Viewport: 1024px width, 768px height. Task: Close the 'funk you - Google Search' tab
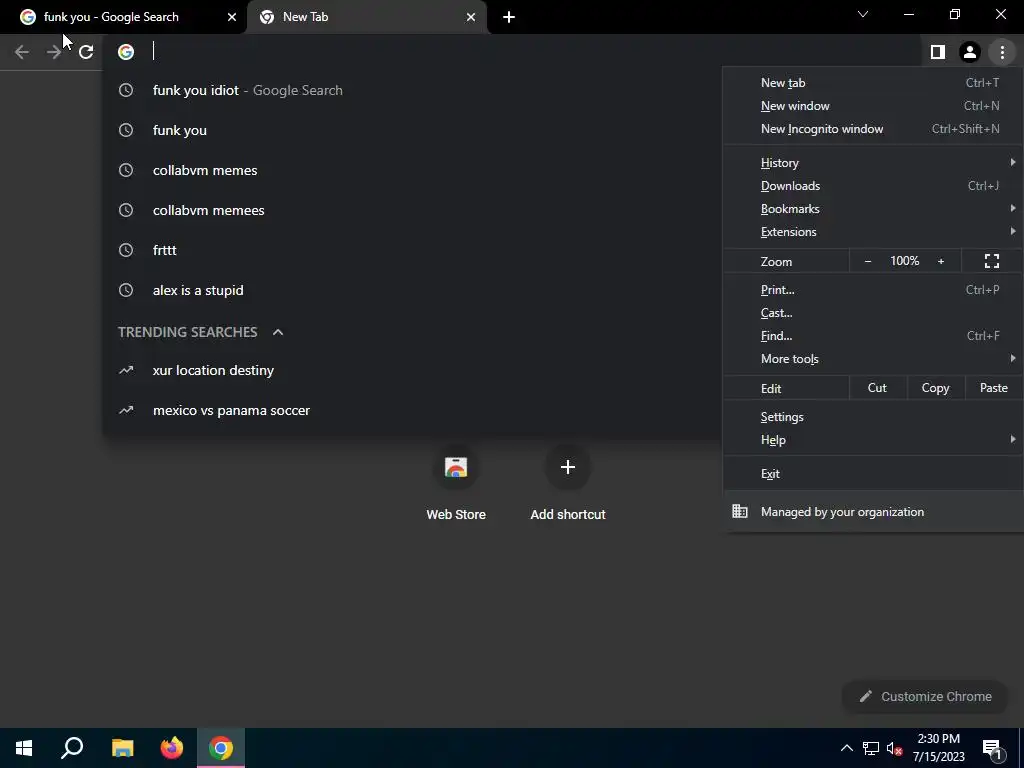pos(232,17)
